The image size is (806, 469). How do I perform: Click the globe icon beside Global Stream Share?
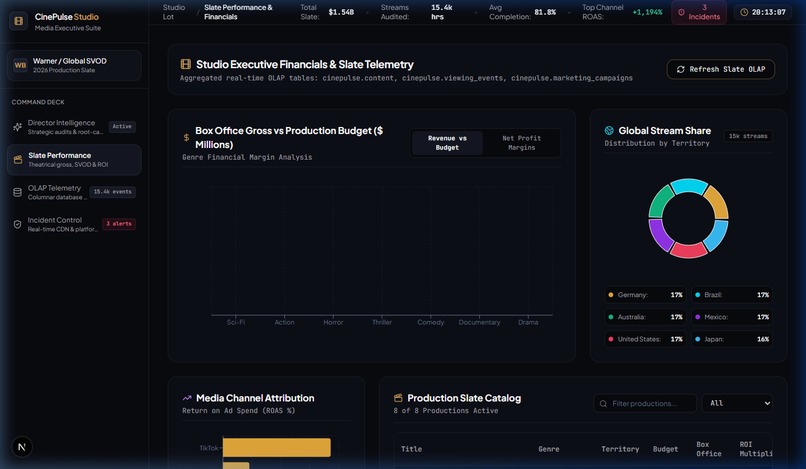[609, 131]
